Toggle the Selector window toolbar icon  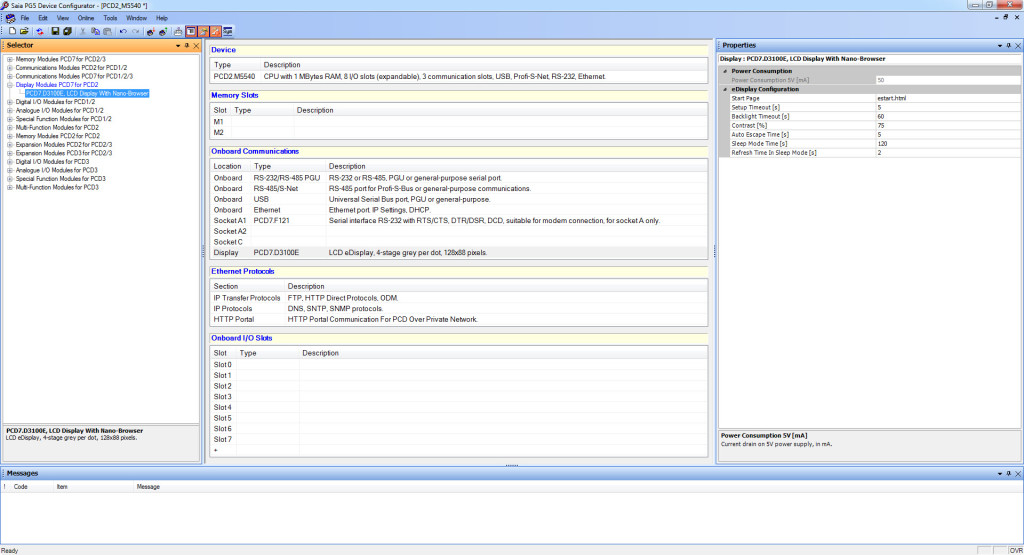[x=191, y=31]
